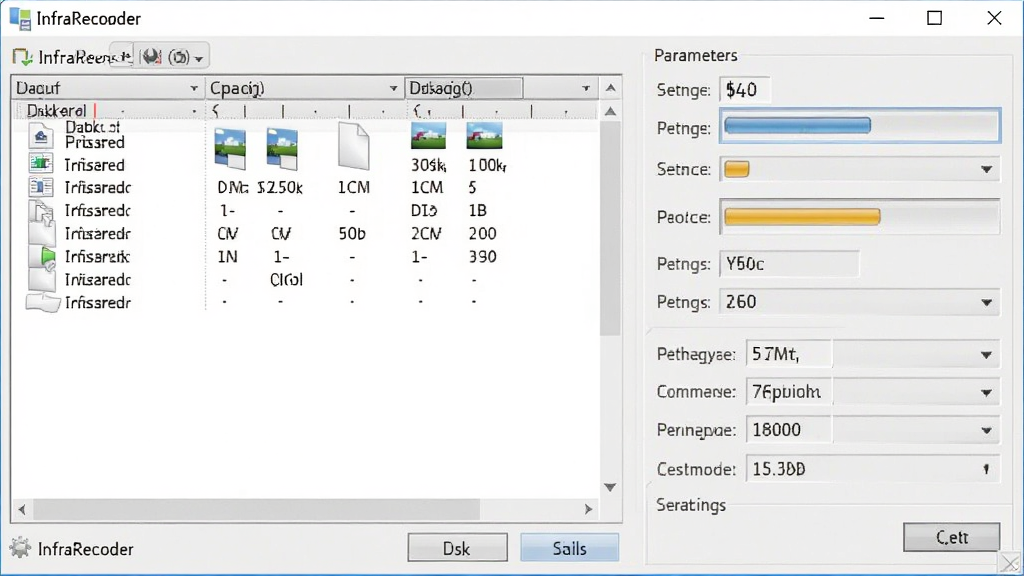This screenshot has width=1024, height=576.
Task: Click the InfraRecoder title bar app icon
Action: (20, 19)
